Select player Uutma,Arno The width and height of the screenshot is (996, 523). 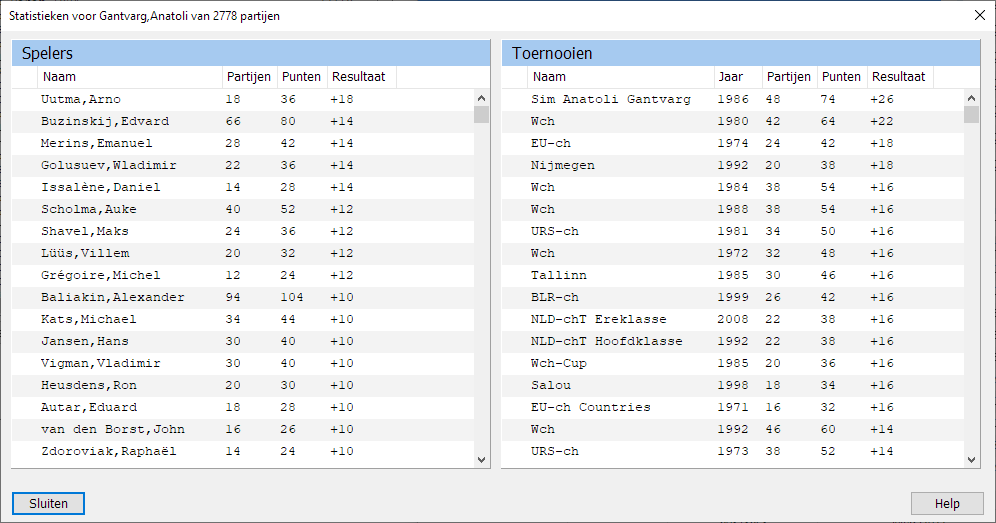coord(243,99)
